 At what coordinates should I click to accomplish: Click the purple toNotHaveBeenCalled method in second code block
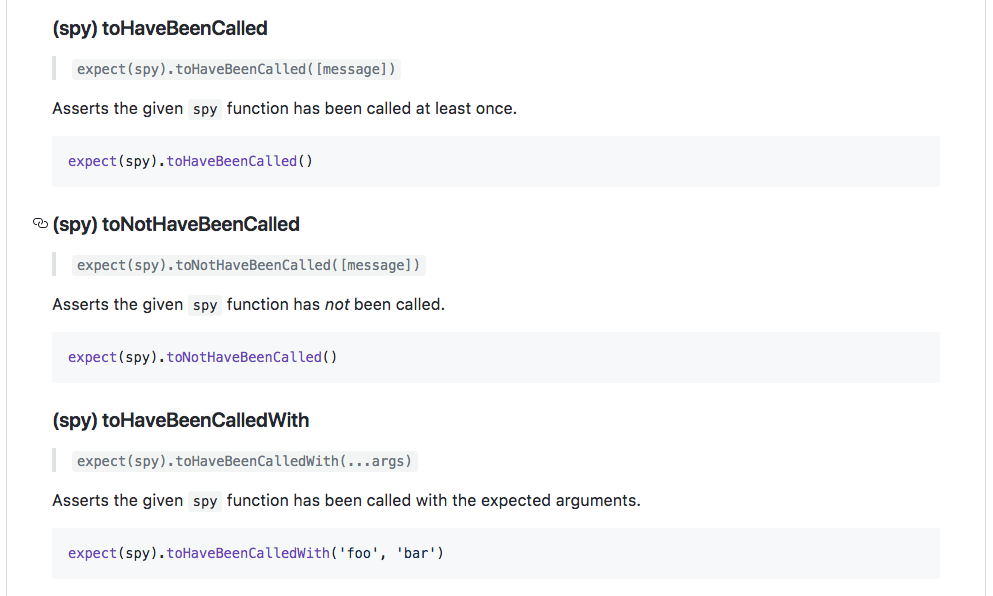pyautogui.click(x=244, y=357)
